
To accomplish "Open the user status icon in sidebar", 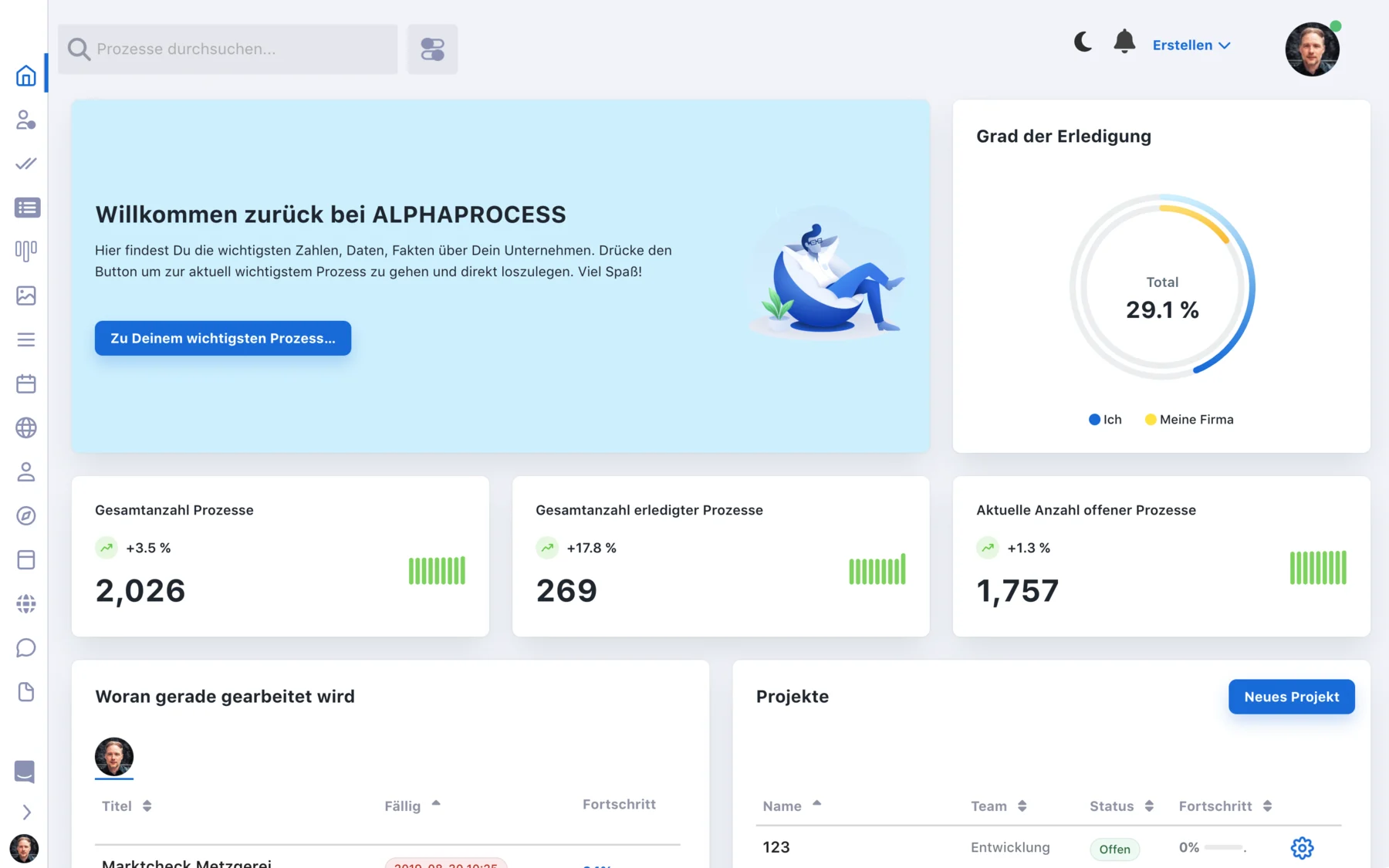I will [x=25, y=120].
